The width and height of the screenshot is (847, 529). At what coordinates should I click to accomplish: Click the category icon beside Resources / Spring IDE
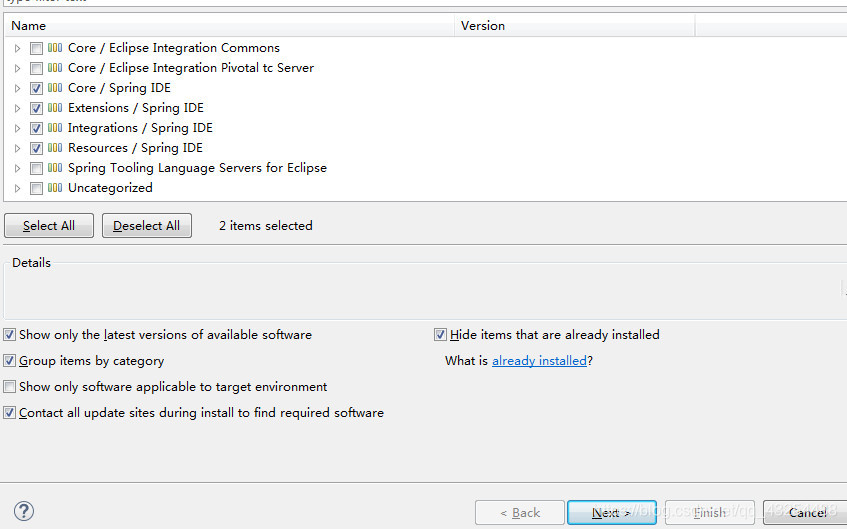pos(55,148)
